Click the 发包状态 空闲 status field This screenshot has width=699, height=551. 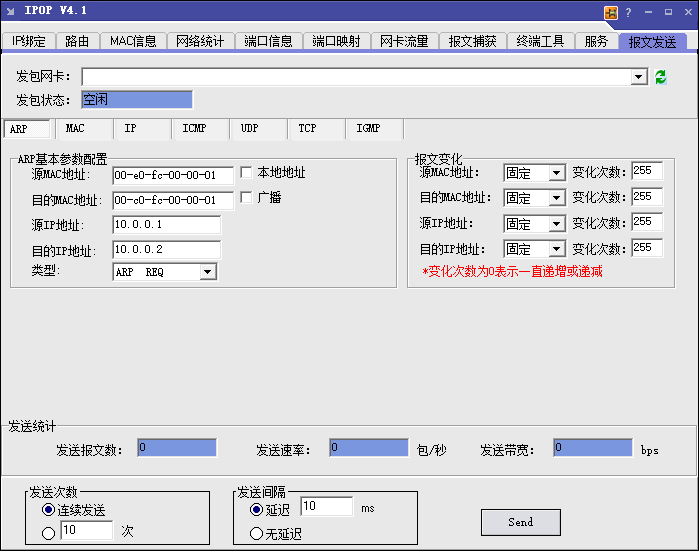[x=137, y=99]
